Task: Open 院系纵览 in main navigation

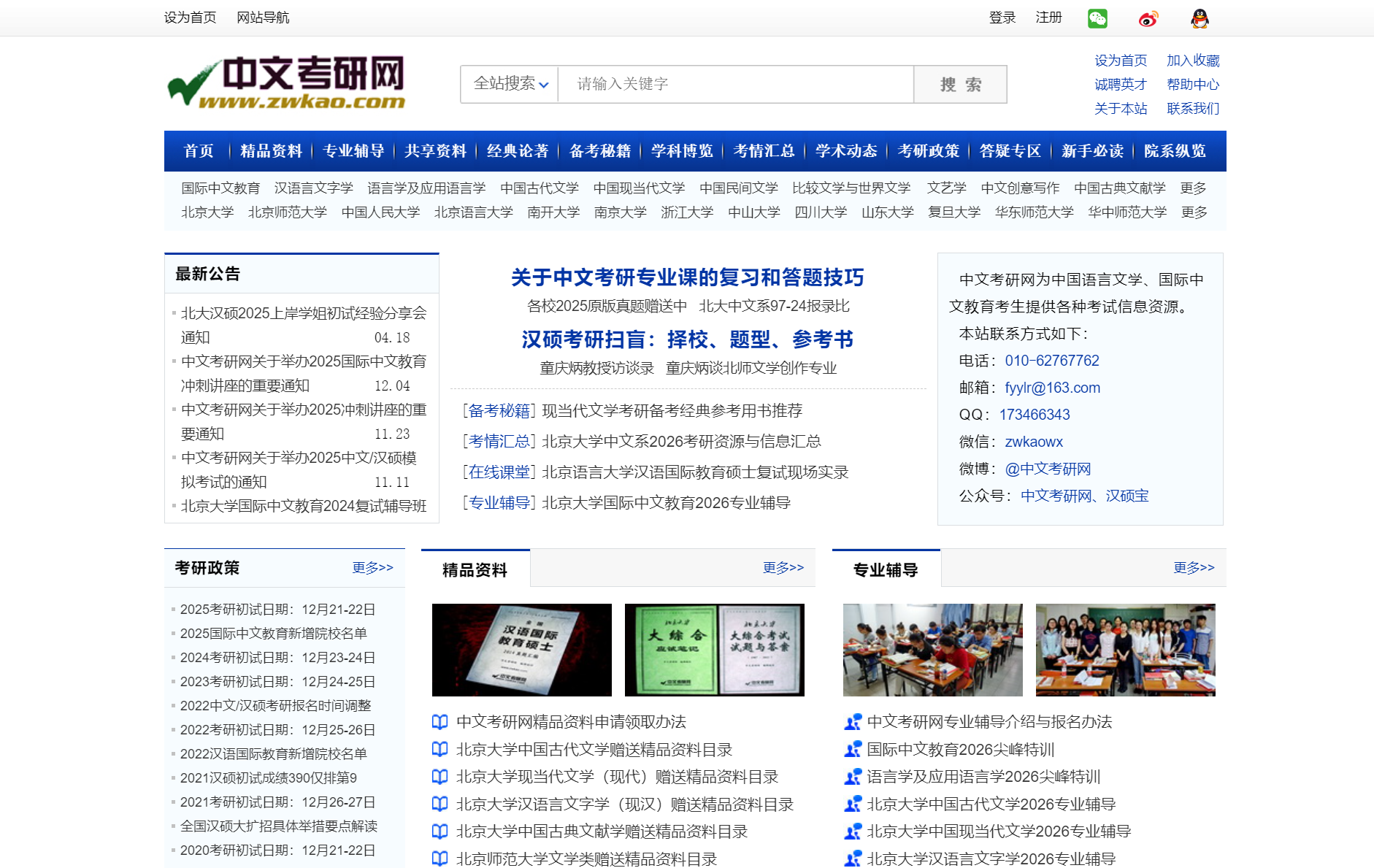Action: (1175, 151)
